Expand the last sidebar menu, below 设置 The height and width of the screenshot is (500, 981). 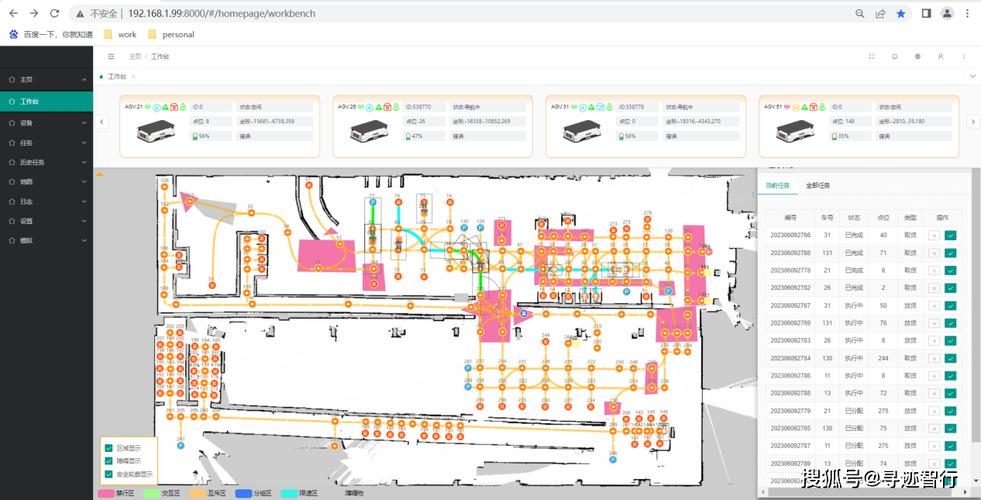pos(46,240)
